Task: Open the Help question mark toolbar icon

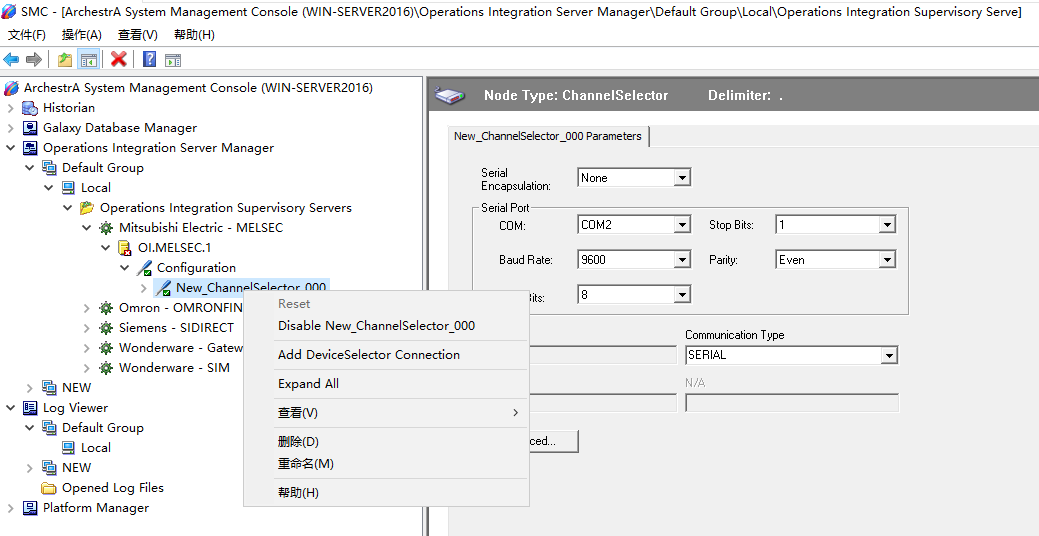Action: pos(149,60)
